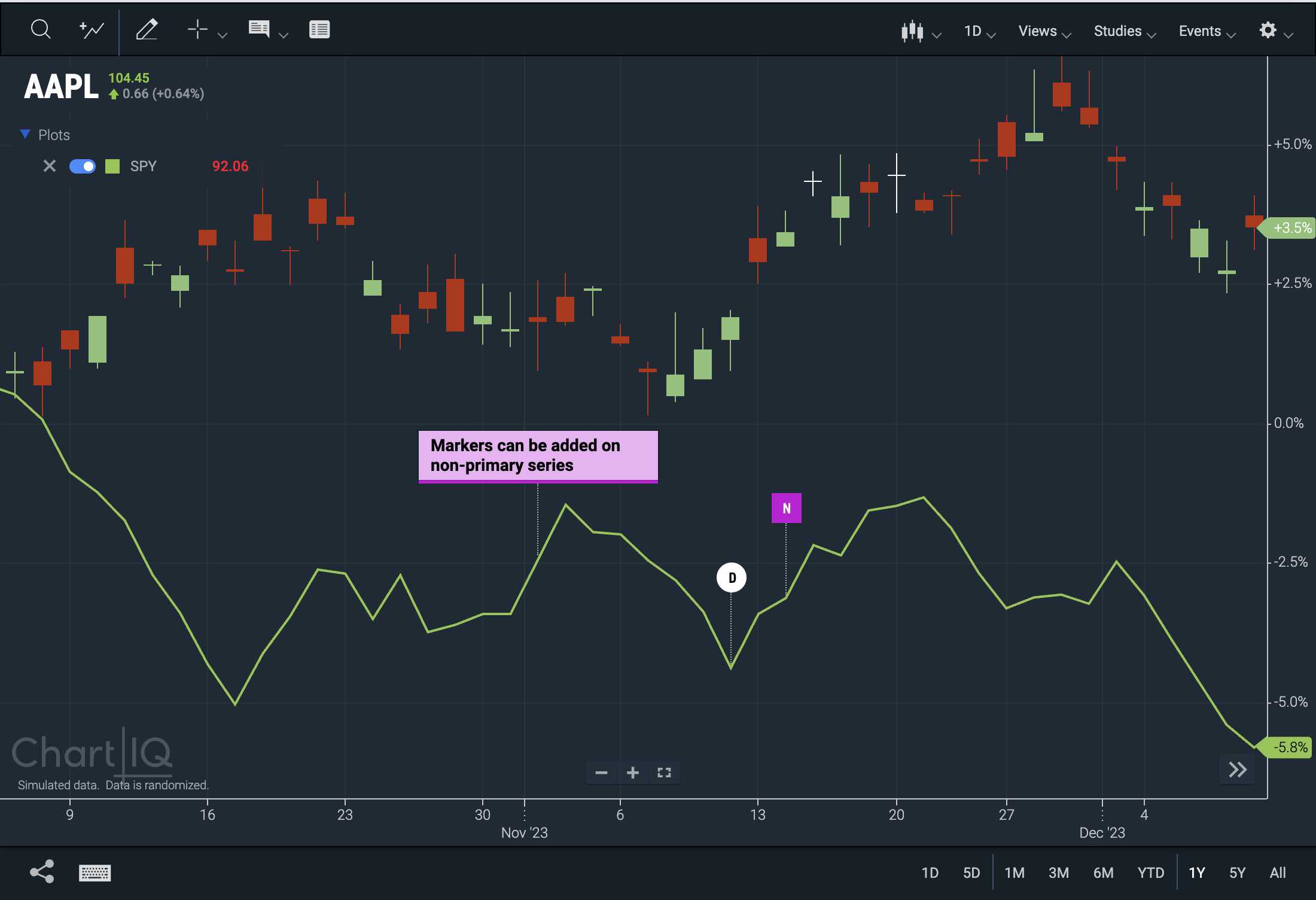Click the SPY green color swatch

(x=112, y=166)
